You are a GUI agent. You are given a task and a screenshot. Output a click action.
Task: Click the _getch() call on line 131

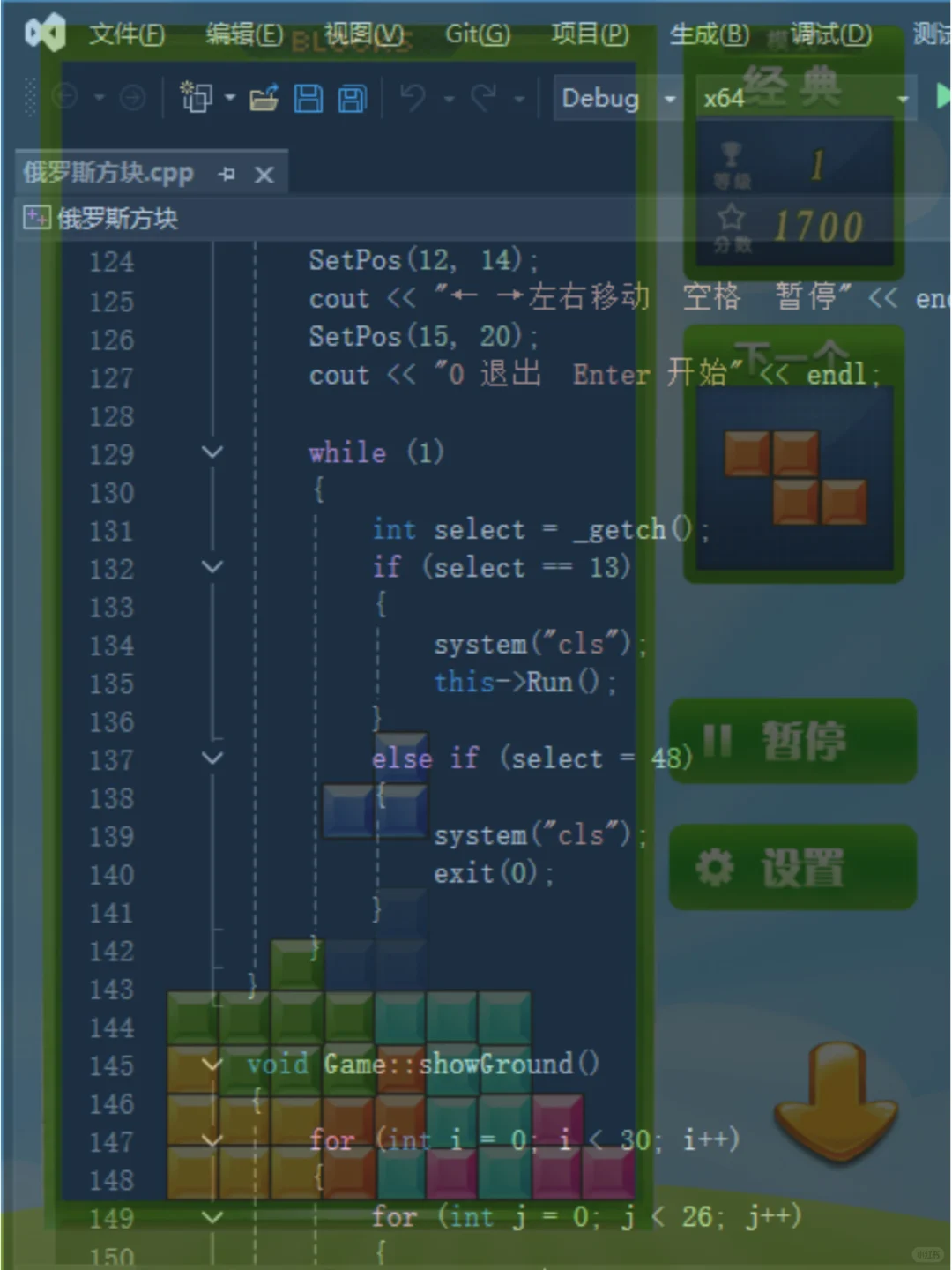pos(633,529)
